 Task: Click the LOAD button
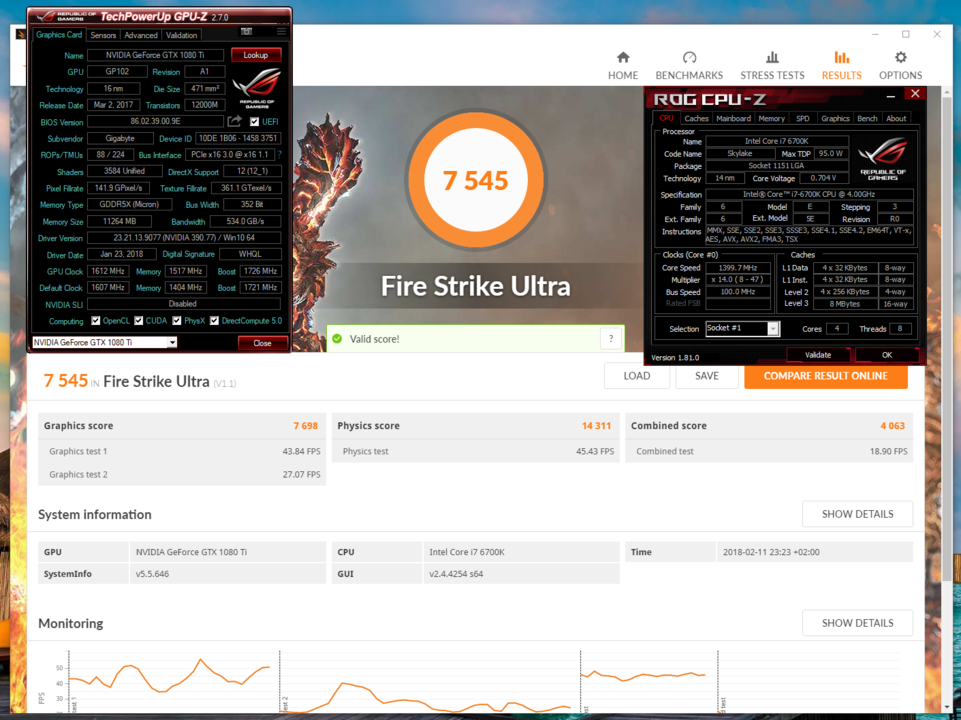(x=637, y=376)
